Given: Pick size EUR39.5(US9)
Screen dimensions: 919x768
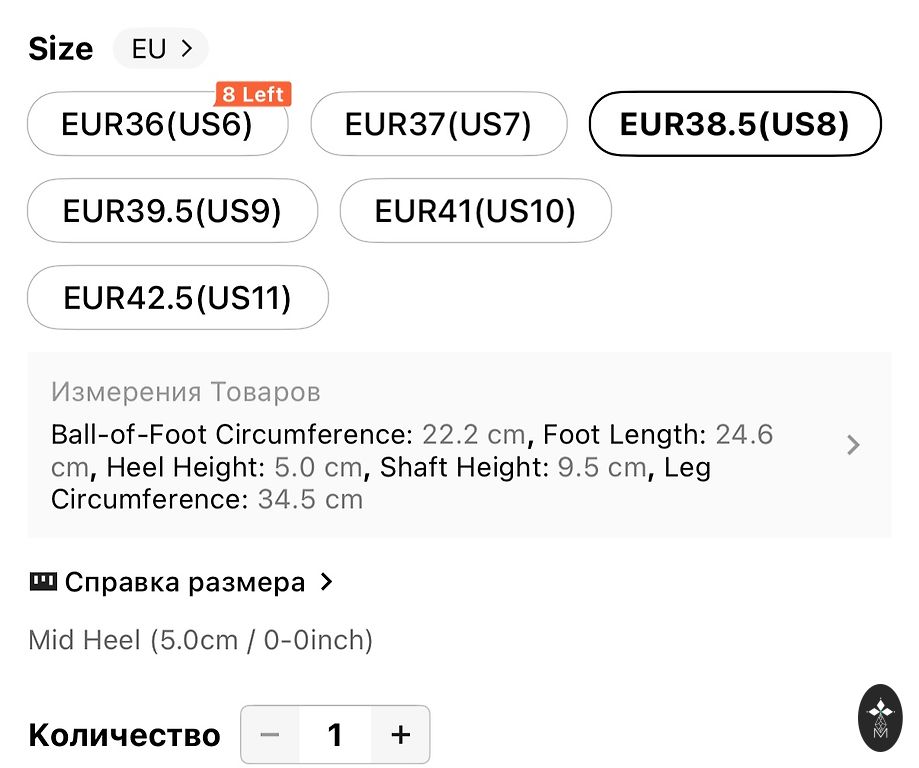Looking at the screenshot, I should (172, 211).
